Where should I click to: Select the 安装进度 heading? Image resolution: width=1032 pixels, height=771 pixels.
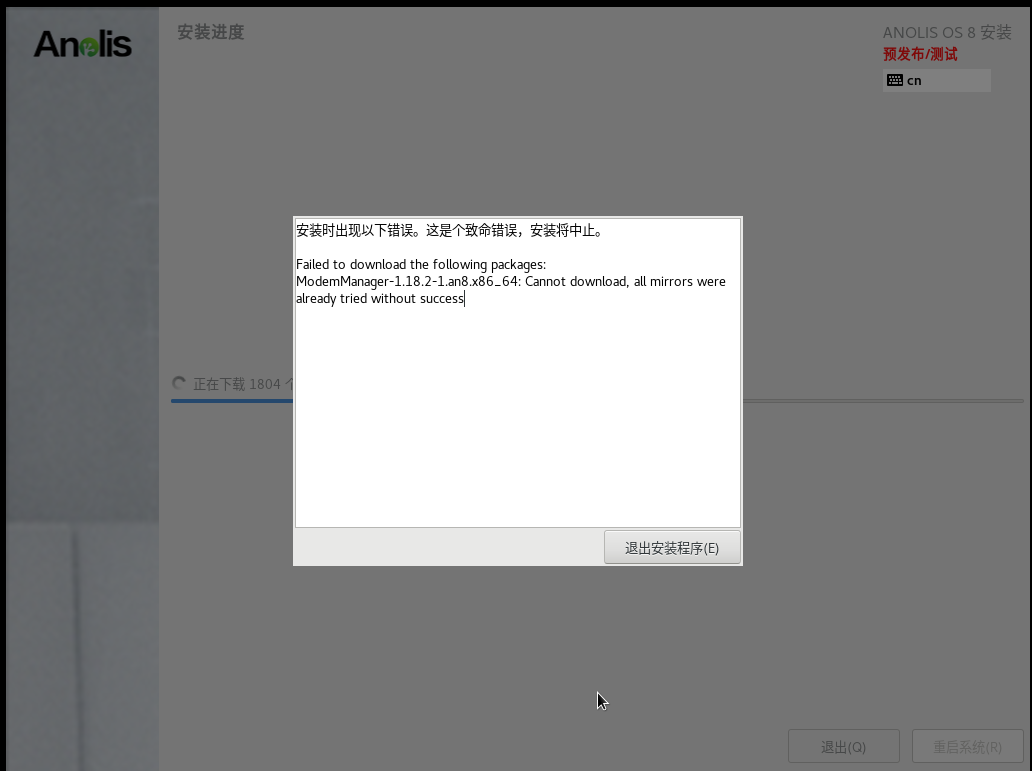click(x=210, y=32)
